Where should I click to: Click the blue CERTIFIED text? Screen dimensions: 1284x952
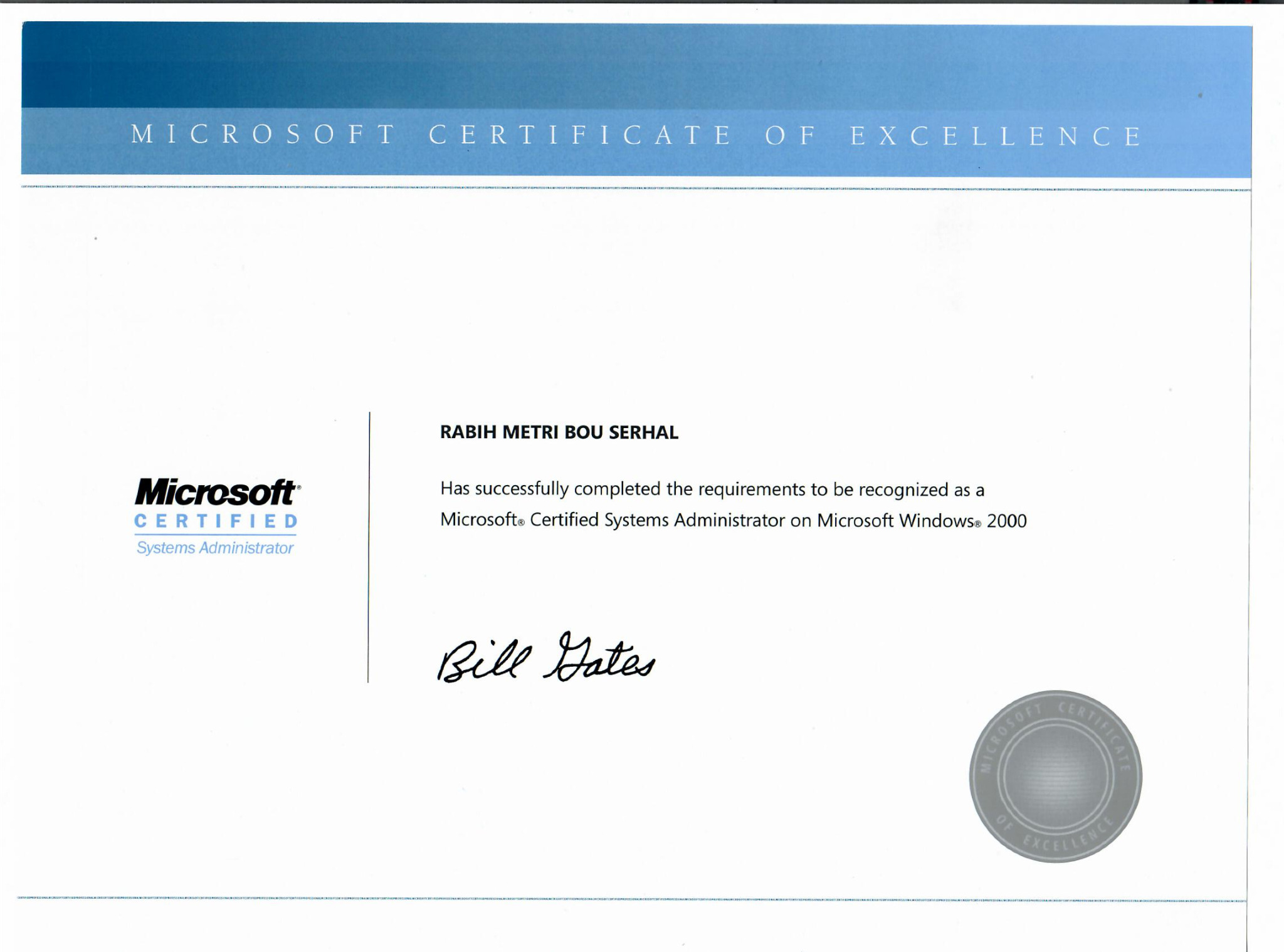click(x=216, y=521)
